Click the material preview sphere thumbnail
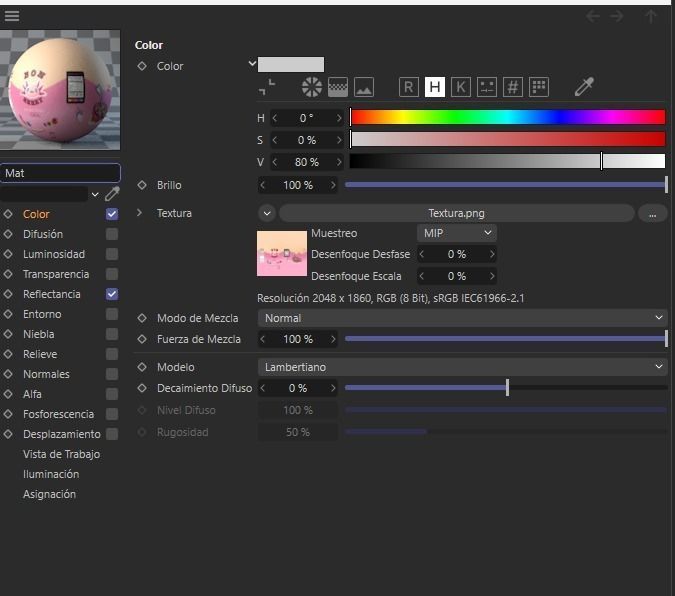Screen dimensions: 675x596 tap(60, 90)
